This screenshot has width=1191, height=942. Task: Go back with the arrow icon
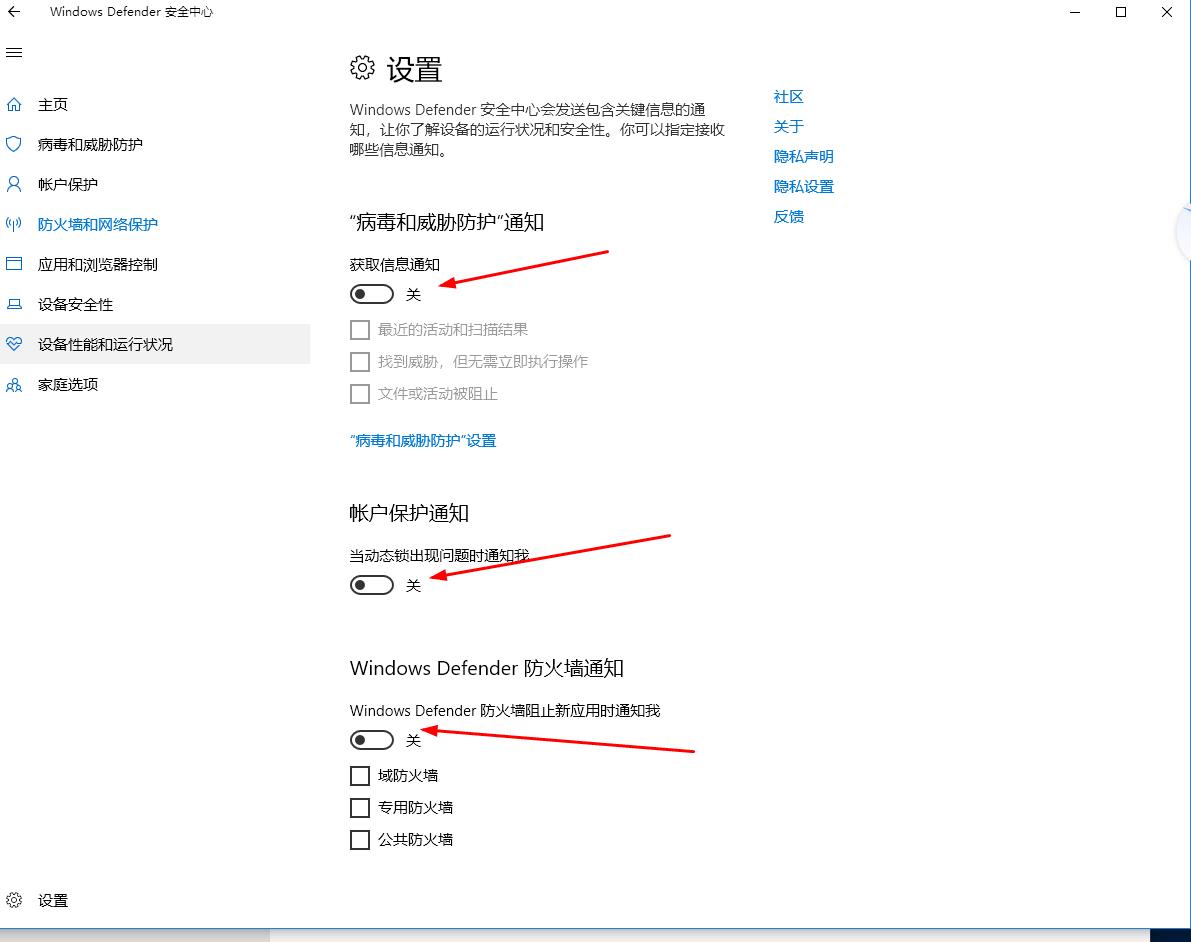coord(14,11)
